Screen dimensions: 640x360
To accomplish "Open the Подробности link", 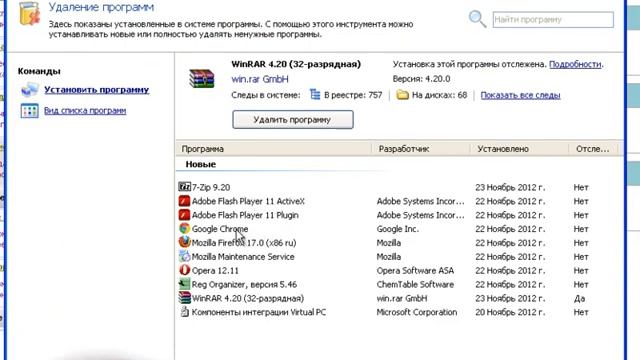I will (575, 64).
